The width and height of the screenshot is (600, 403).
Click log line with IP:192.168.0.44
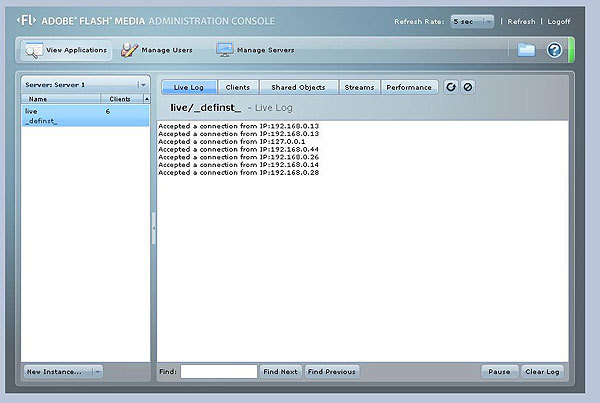click(238, 149)
